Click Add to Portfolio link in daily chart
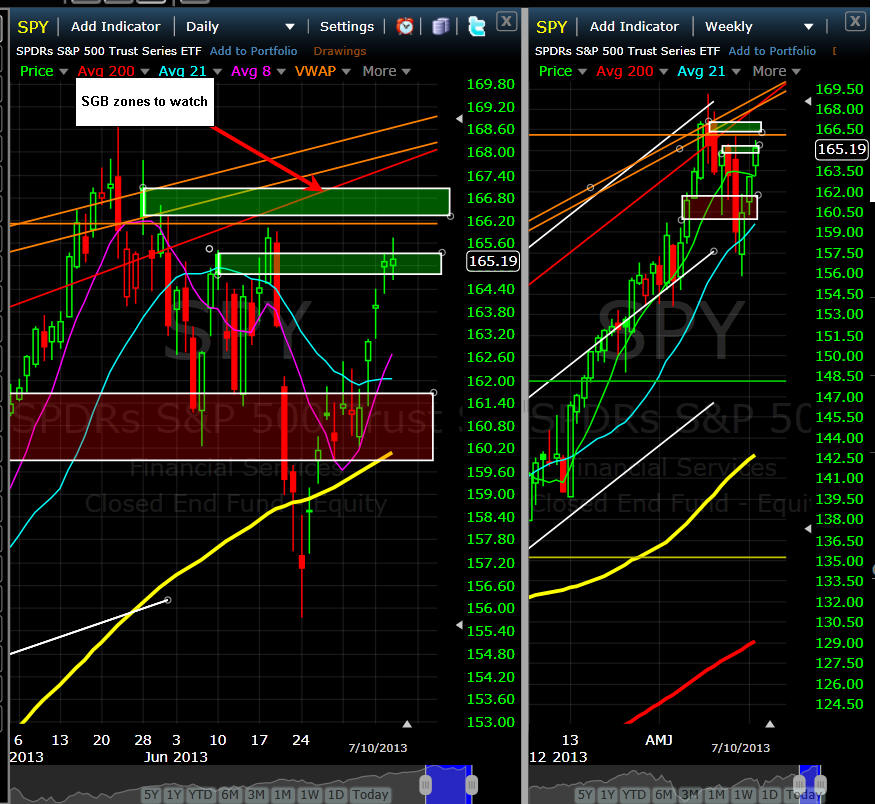 [x=254, y=50]
